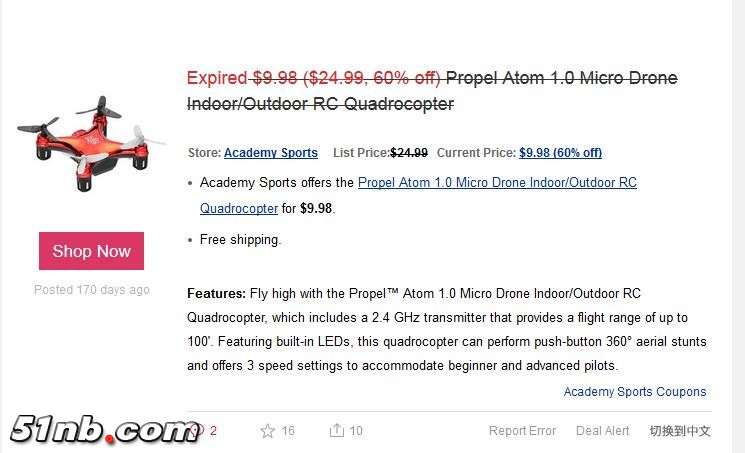
Task: Switch language with 切换到中文
Action: click(680, 431)
